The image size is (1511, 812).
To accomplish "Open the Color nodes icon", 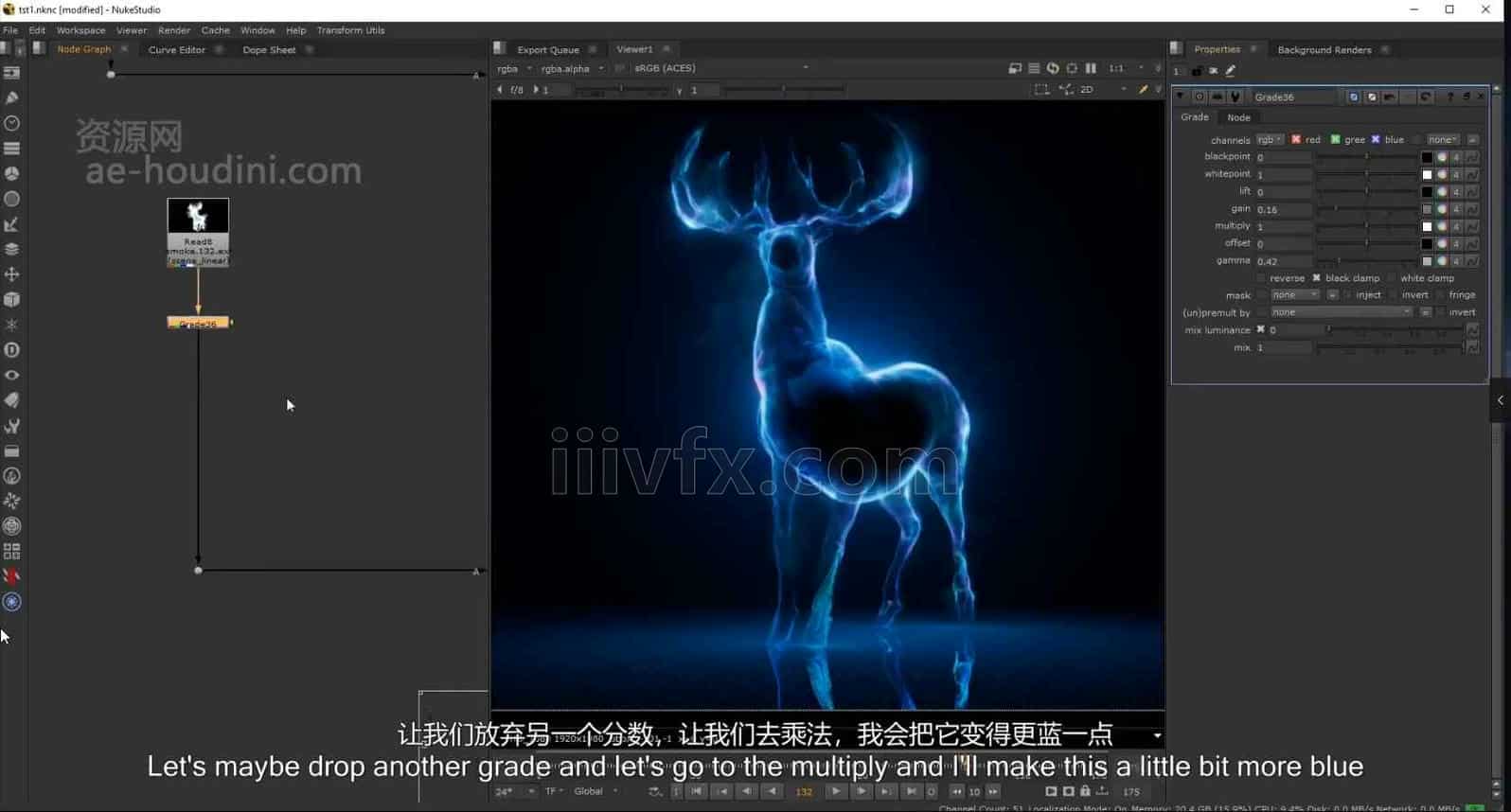I will pyautogui.click(x=11, y=173).
